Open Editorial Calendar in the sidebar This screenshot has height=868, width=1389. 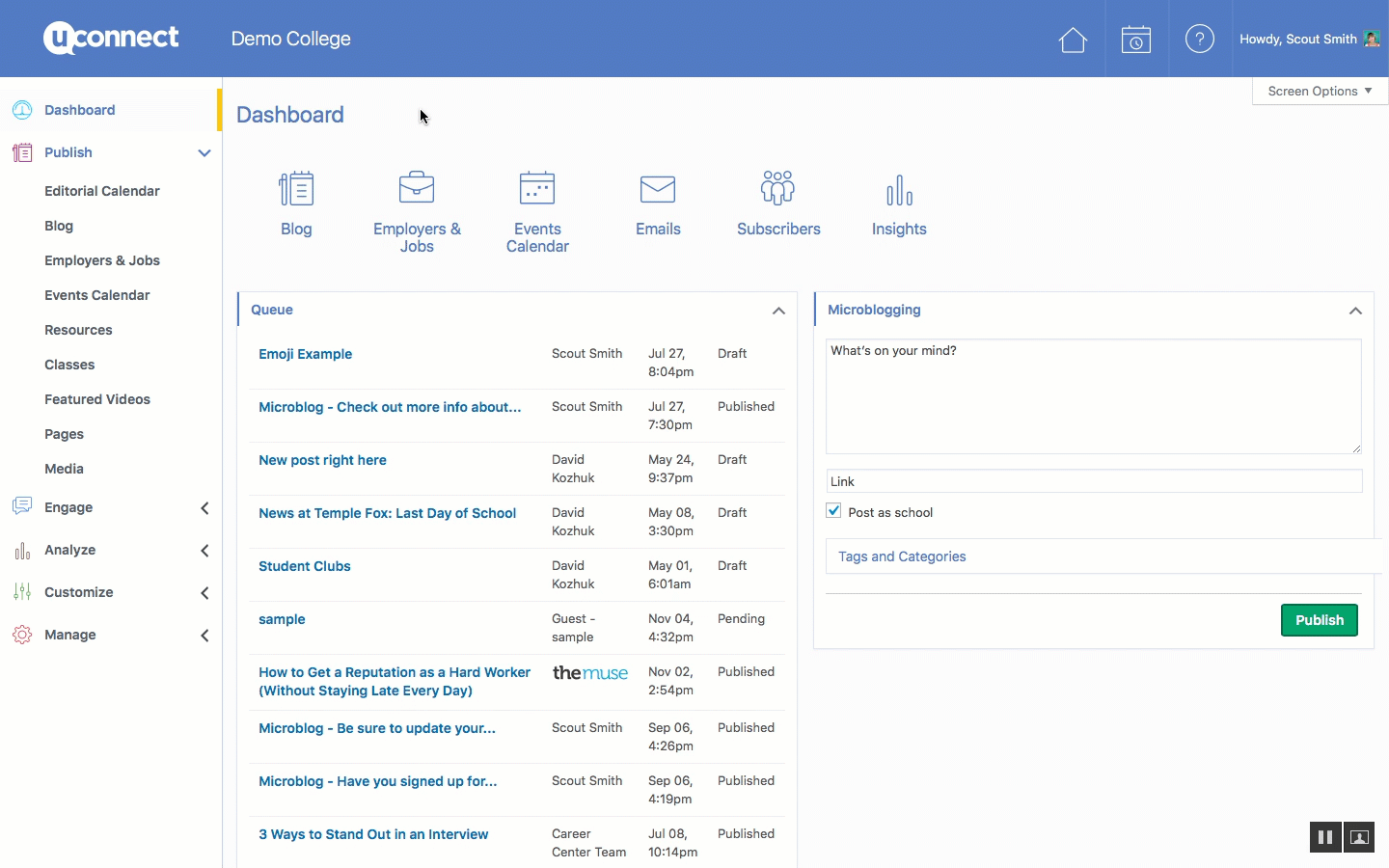coord(102,191)
